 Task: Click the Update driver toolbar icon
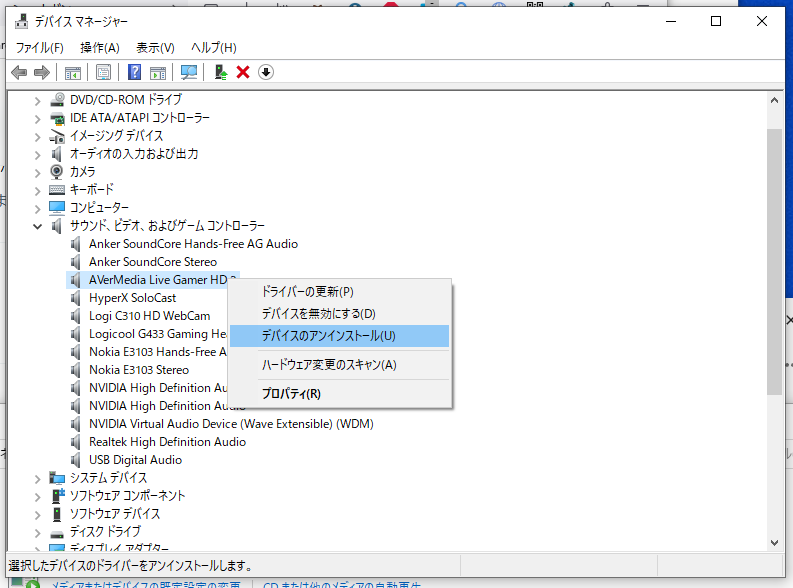(x=221, y=72)
